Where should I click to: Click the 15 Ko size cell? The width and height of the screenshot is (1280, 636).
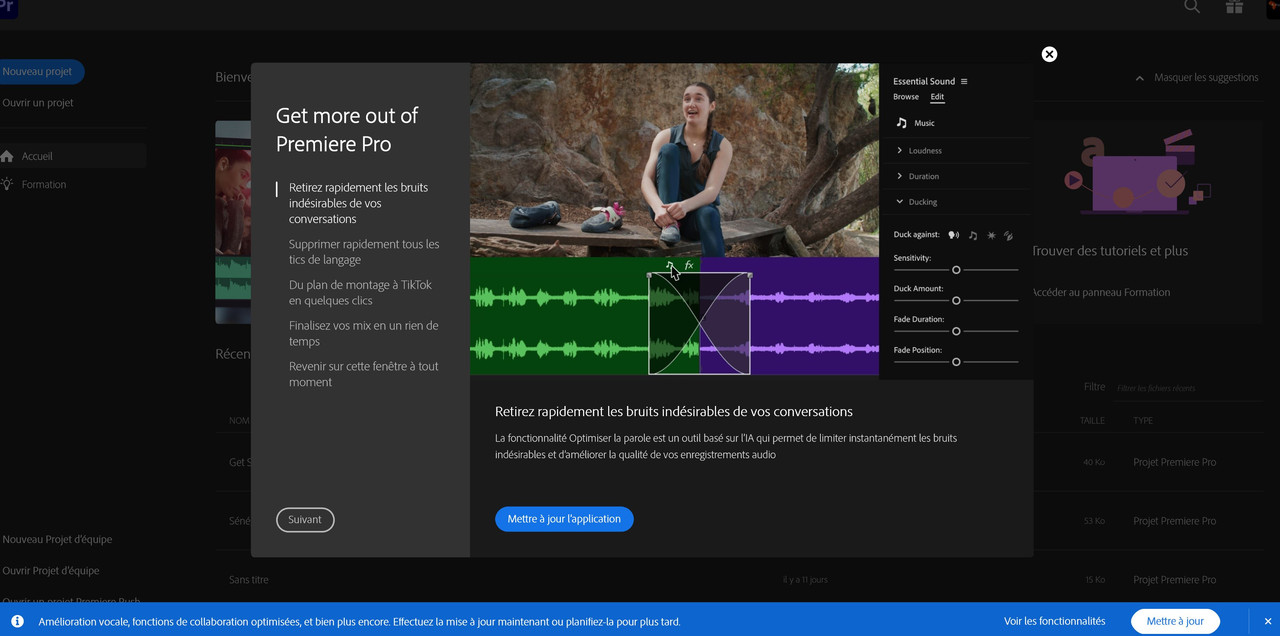point(1095,580)
